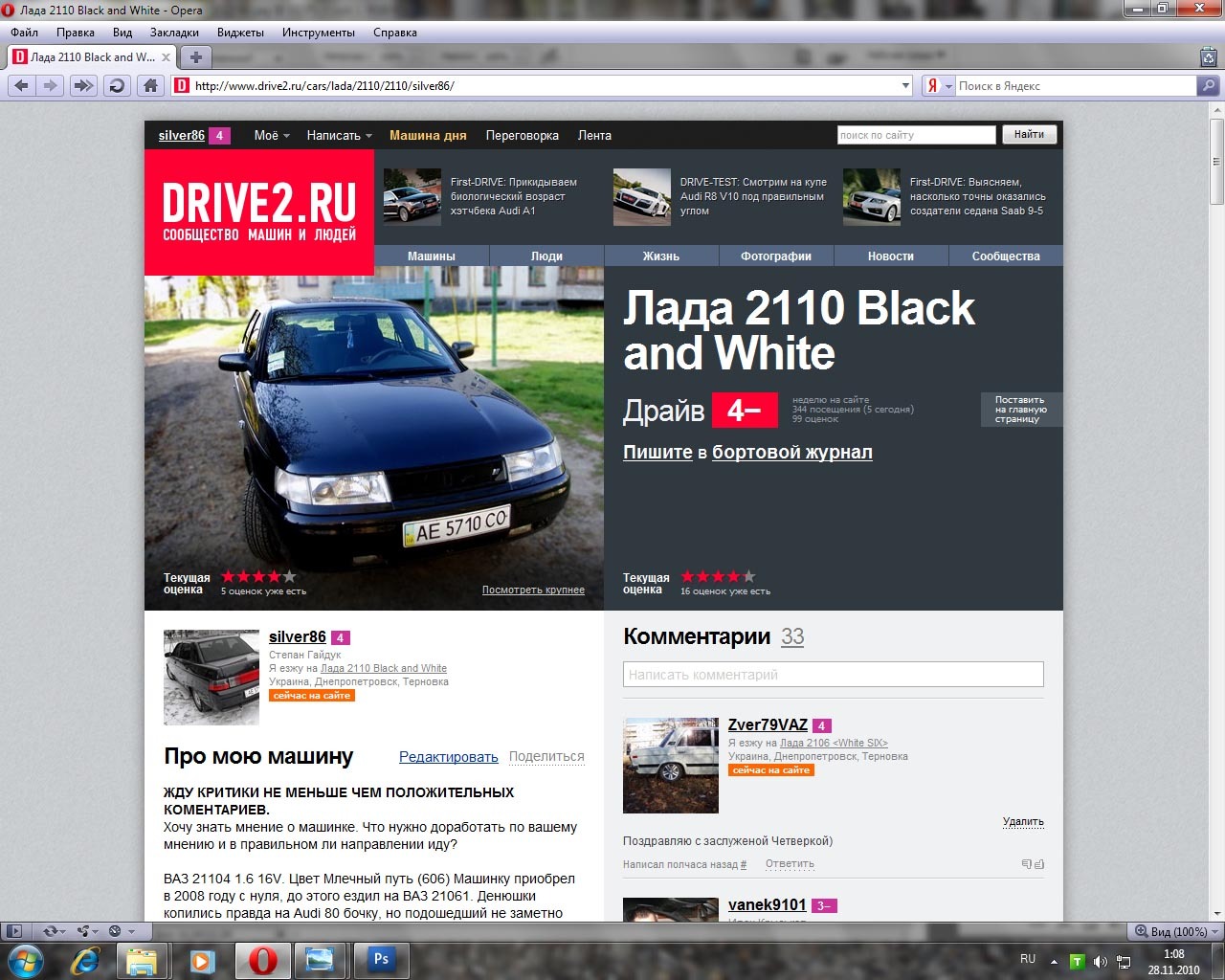1225x980 pixels.
Task: Click the network tray icon
Action: tap(1124, 962)
